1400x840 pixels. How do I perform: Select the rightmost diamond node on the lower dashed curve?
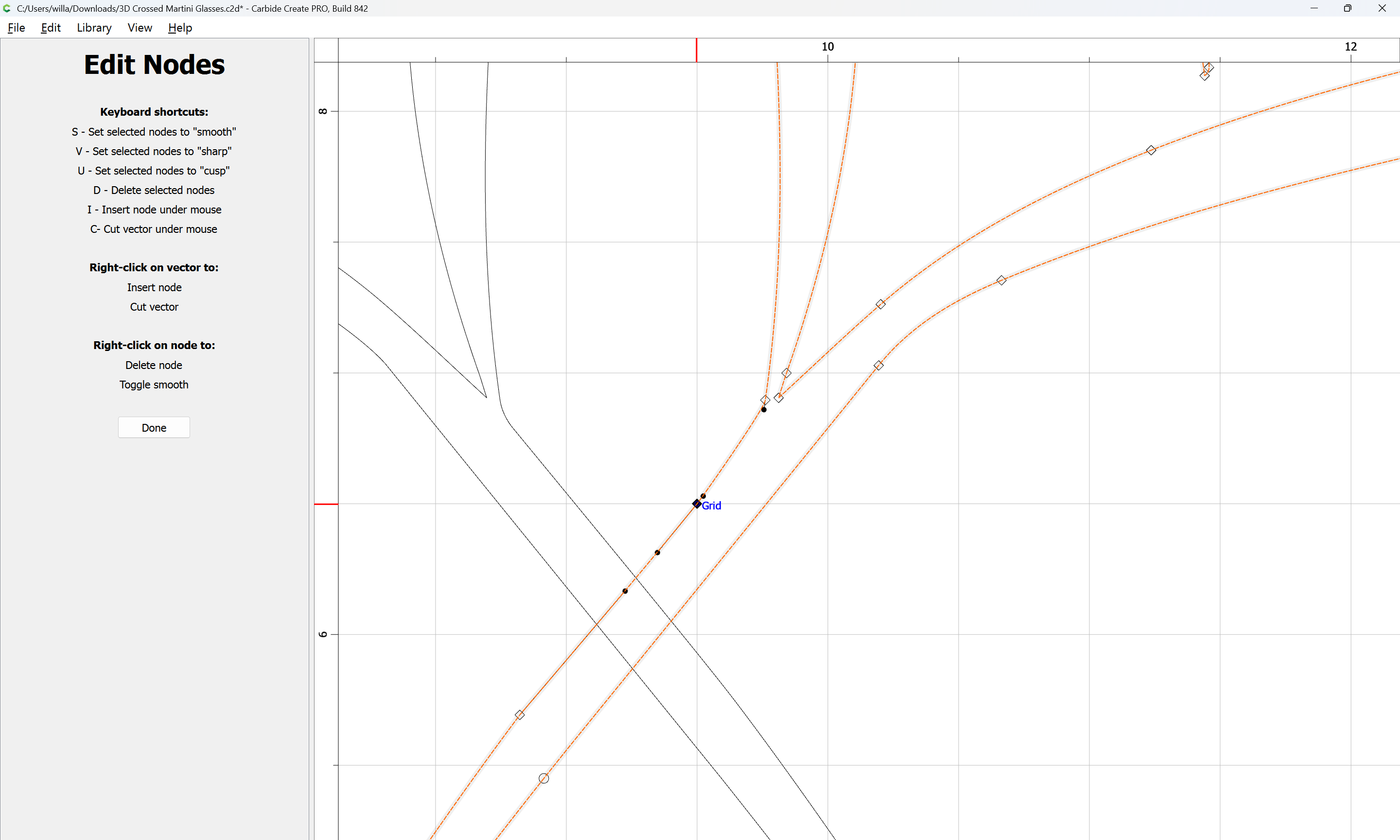[x=1001, y=280]
